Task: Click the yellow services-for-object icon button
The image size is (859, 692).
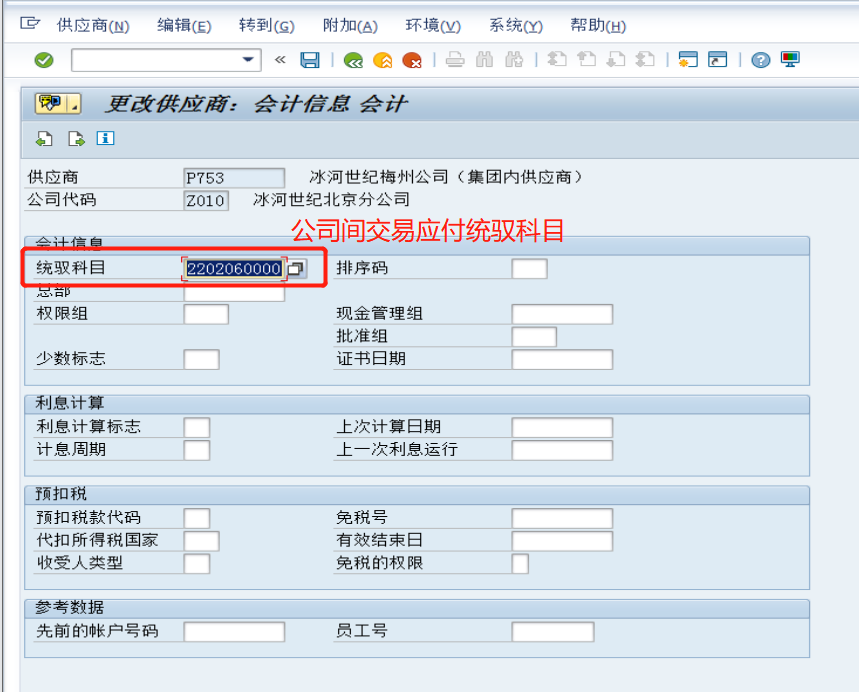Action: 58,103
